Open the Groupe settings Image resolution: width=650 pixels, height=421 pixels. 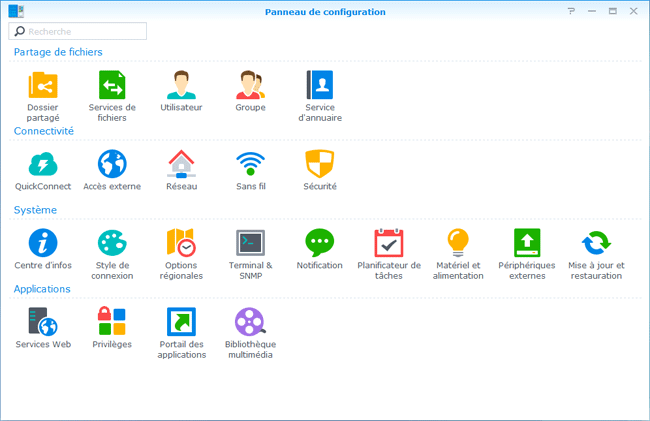250,85
